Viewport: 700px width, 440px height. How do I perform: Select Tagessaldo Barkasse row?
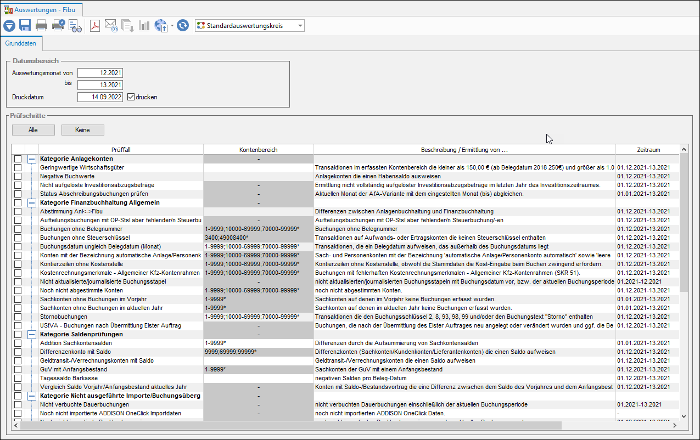[346, 378]
